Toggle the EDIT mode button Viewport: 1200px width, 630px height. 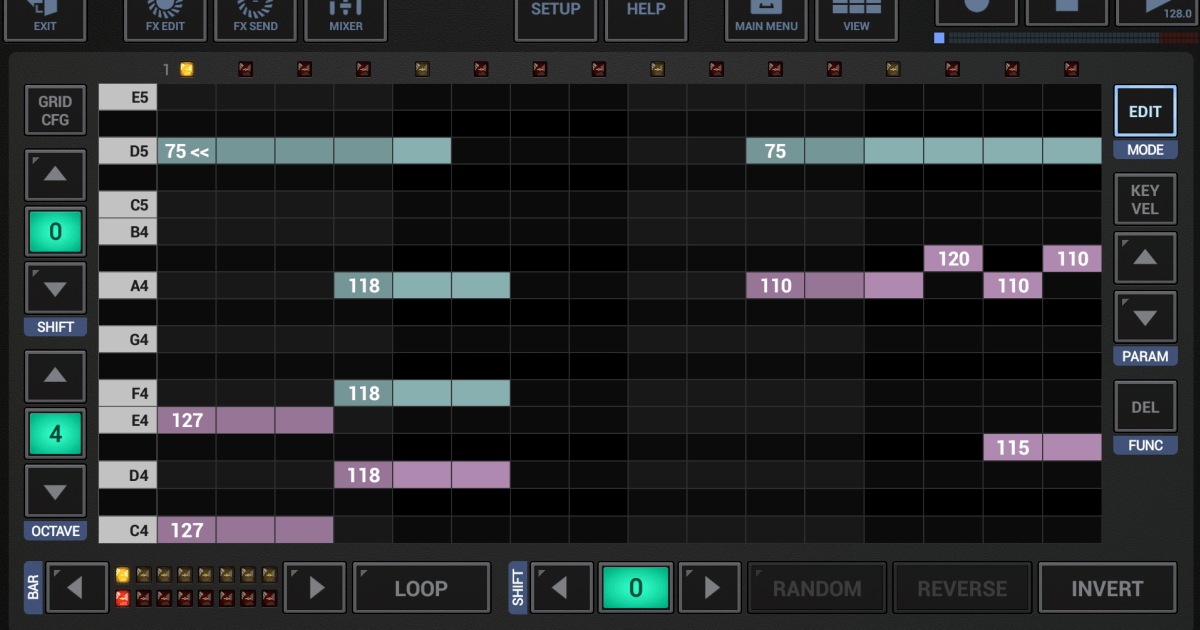(1145, 111)
